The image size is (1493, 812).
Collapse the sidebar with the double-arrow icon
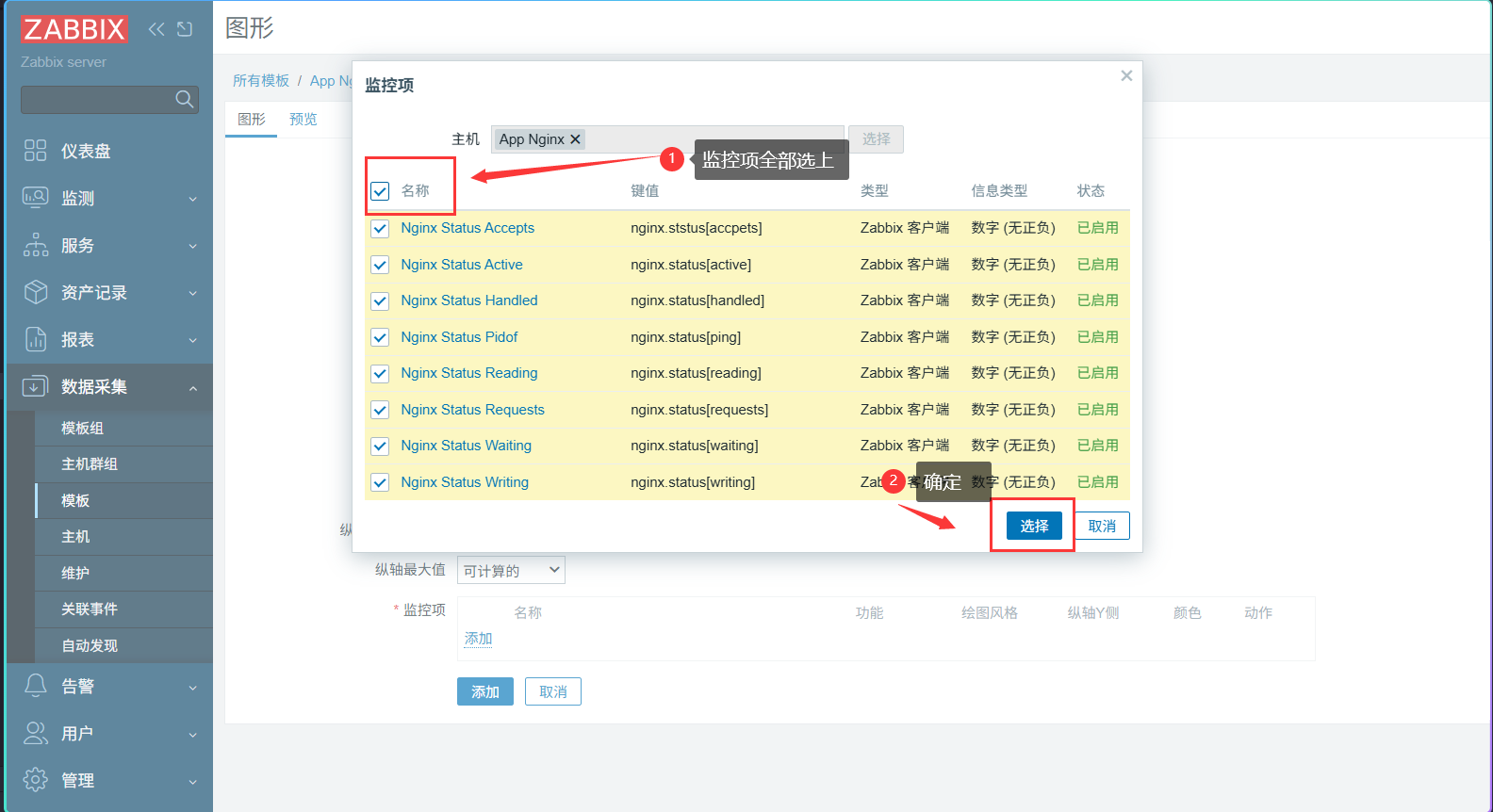click(156, 29)
